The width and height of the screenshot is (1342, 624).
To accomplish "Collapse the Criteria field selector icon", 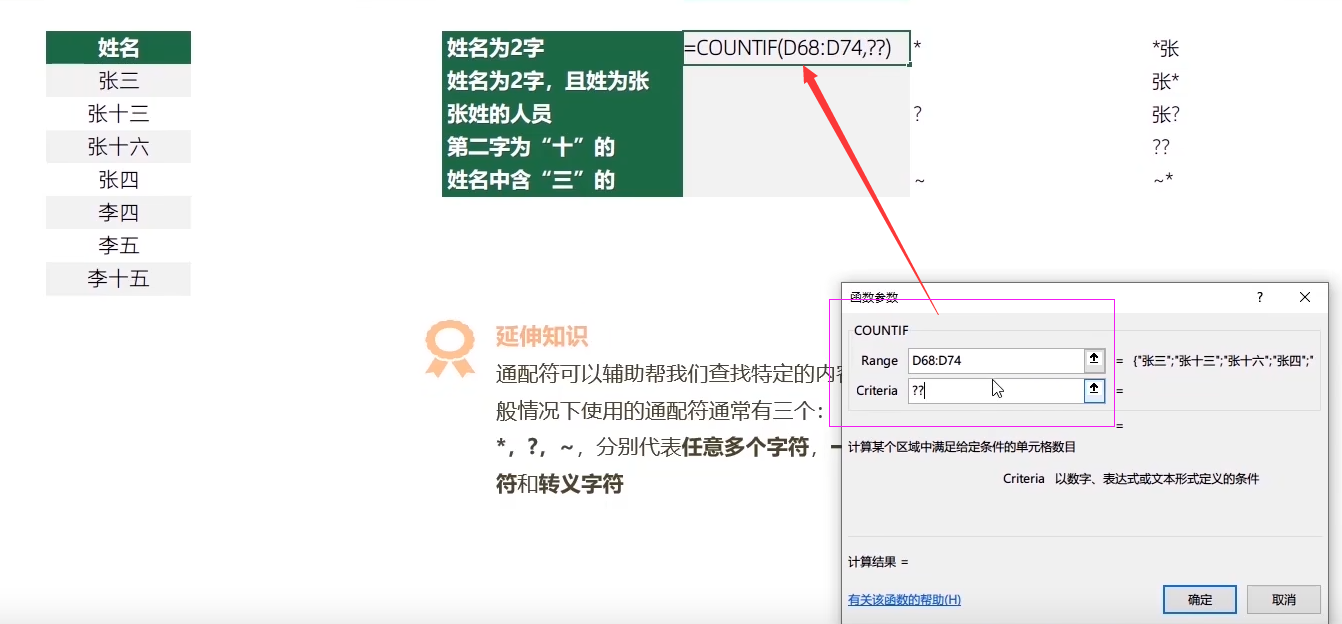I will coord(1094,390).
